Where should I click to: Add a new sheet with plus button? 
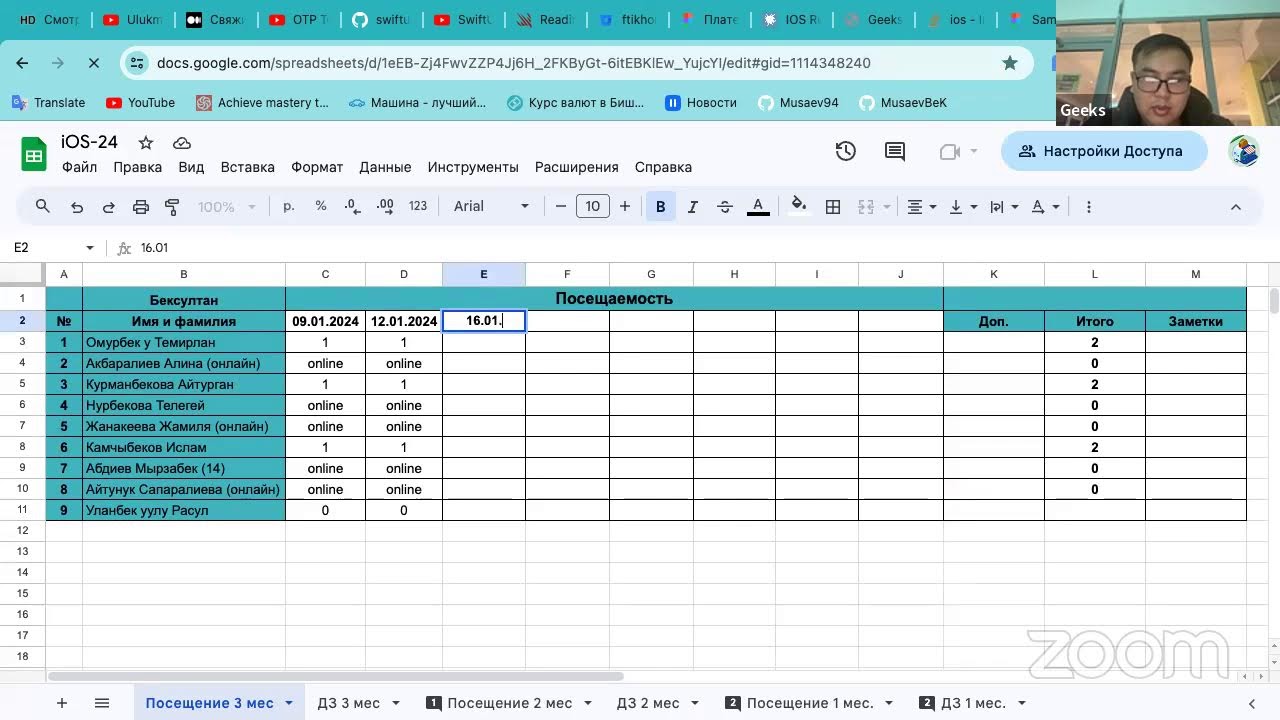62,703
